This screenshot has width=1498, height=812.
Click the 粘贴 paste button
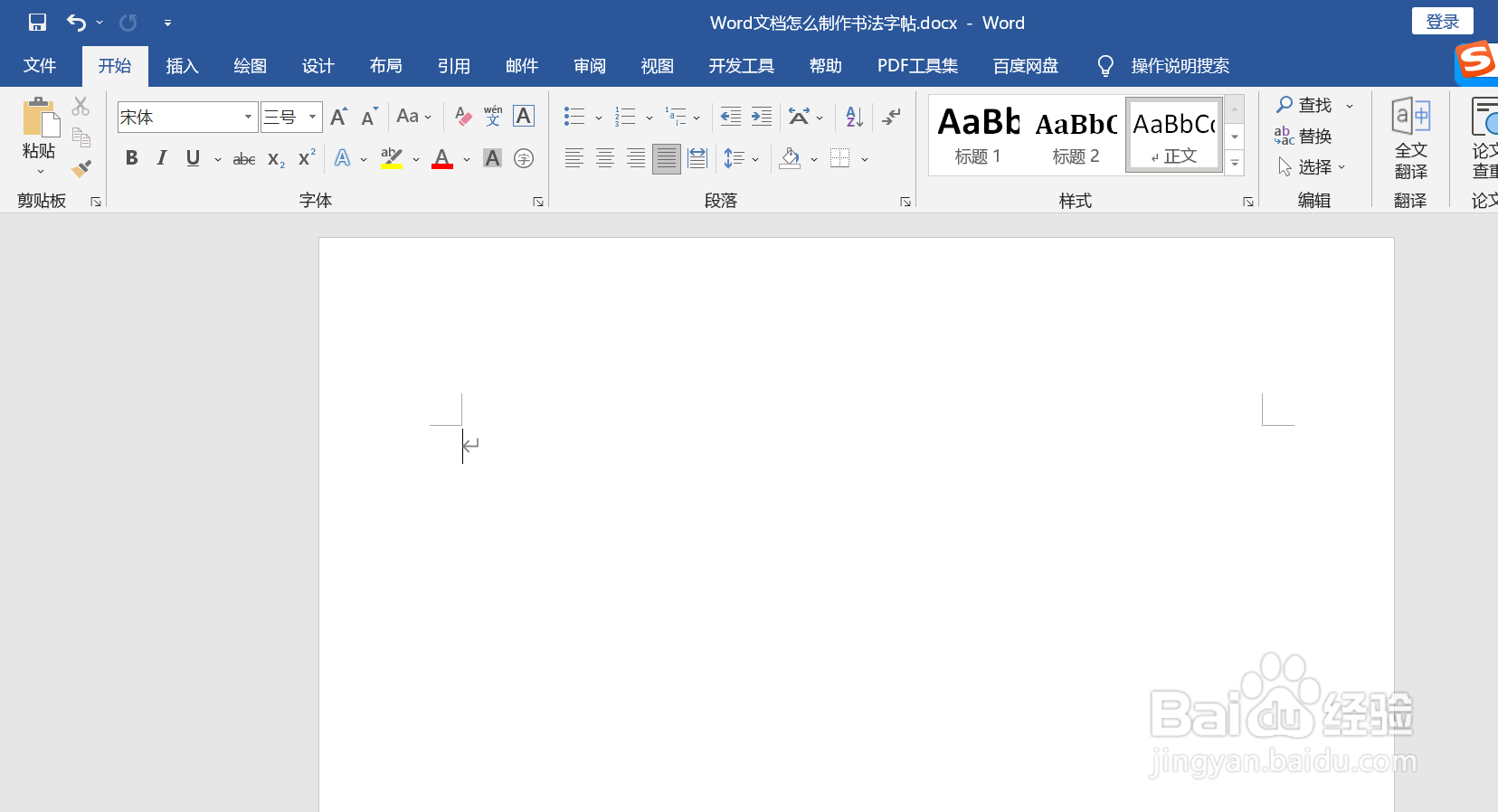click(x=39, y=136)
